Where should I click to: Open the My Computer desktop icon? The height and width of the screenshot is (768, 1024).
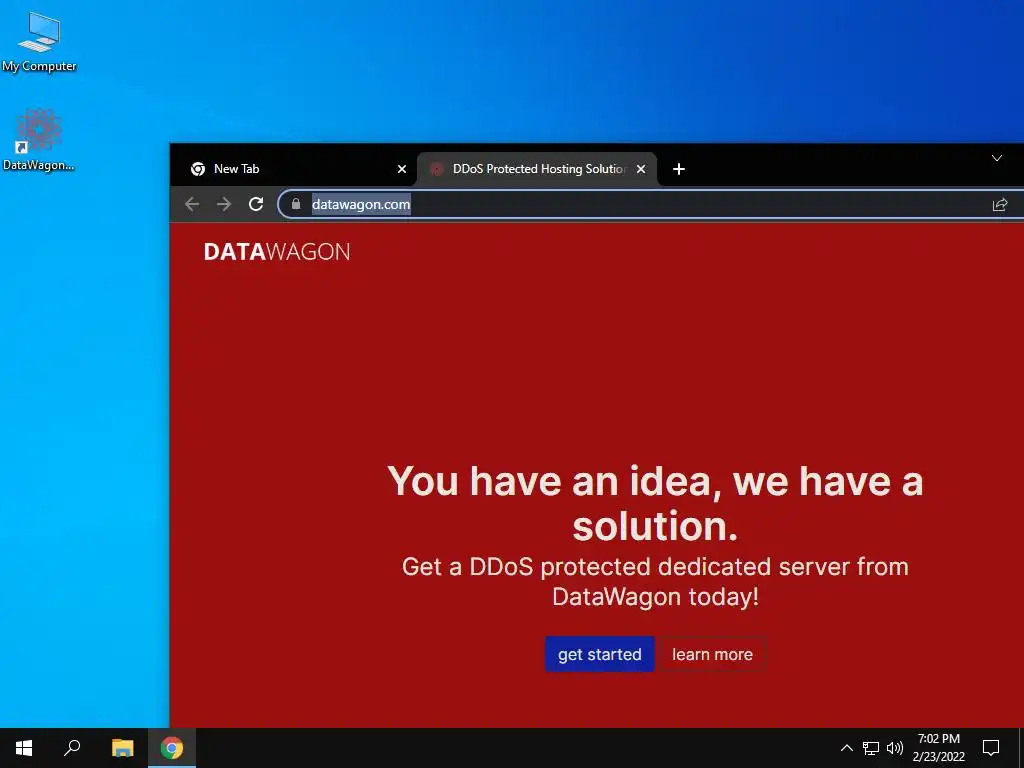(39, 41)
